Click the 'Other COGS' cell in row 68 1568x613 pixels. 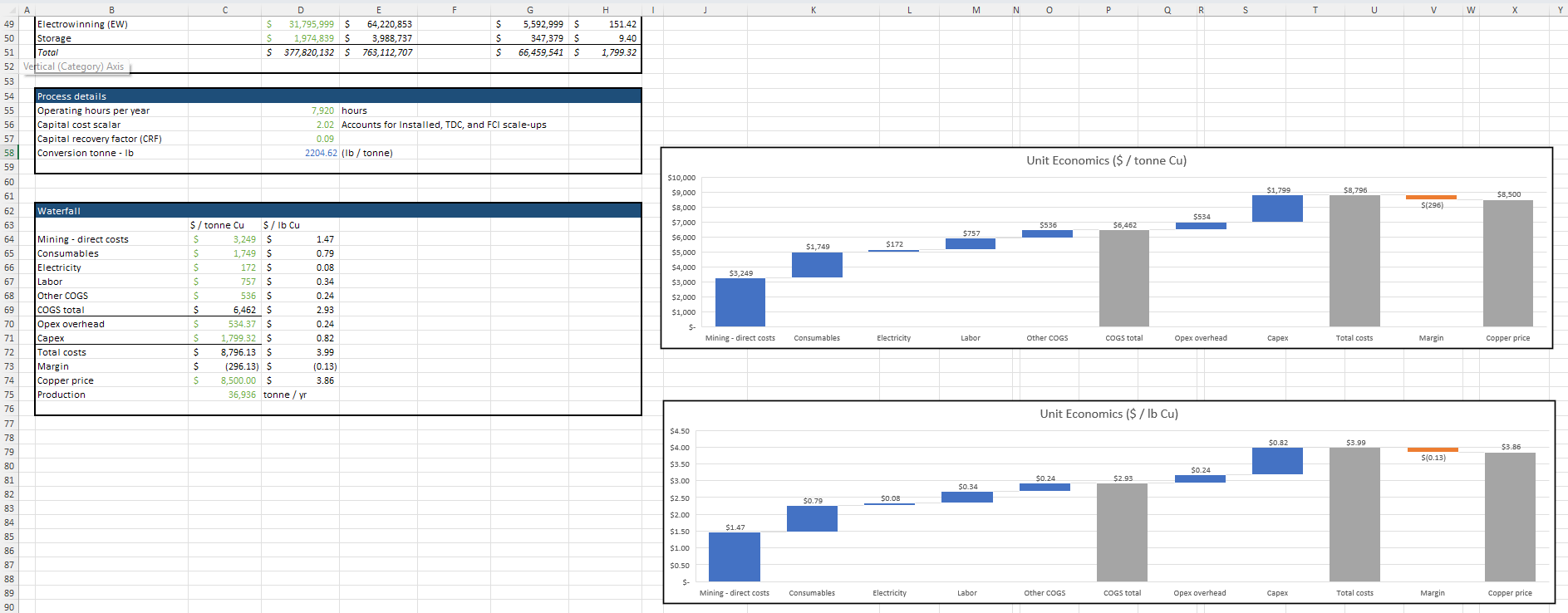tap(111, 296)
